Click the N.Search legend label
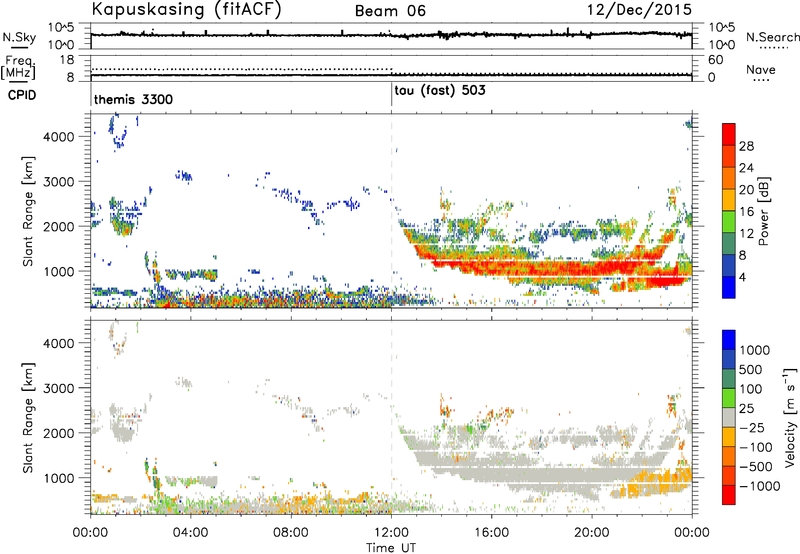 (772, 37)
